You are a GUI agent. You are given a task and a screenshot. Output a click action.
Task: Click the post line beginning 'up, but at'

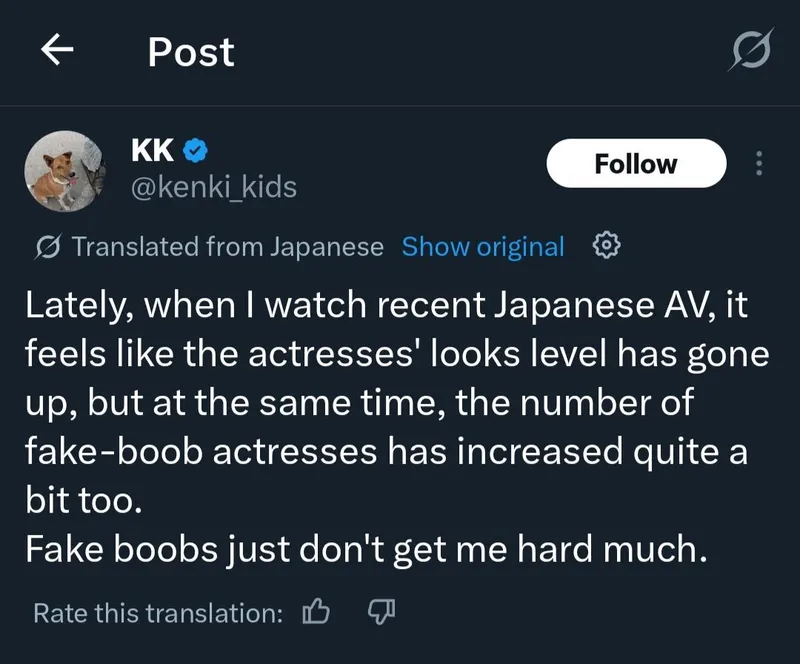pyautogui.click(x=359, y=403)
